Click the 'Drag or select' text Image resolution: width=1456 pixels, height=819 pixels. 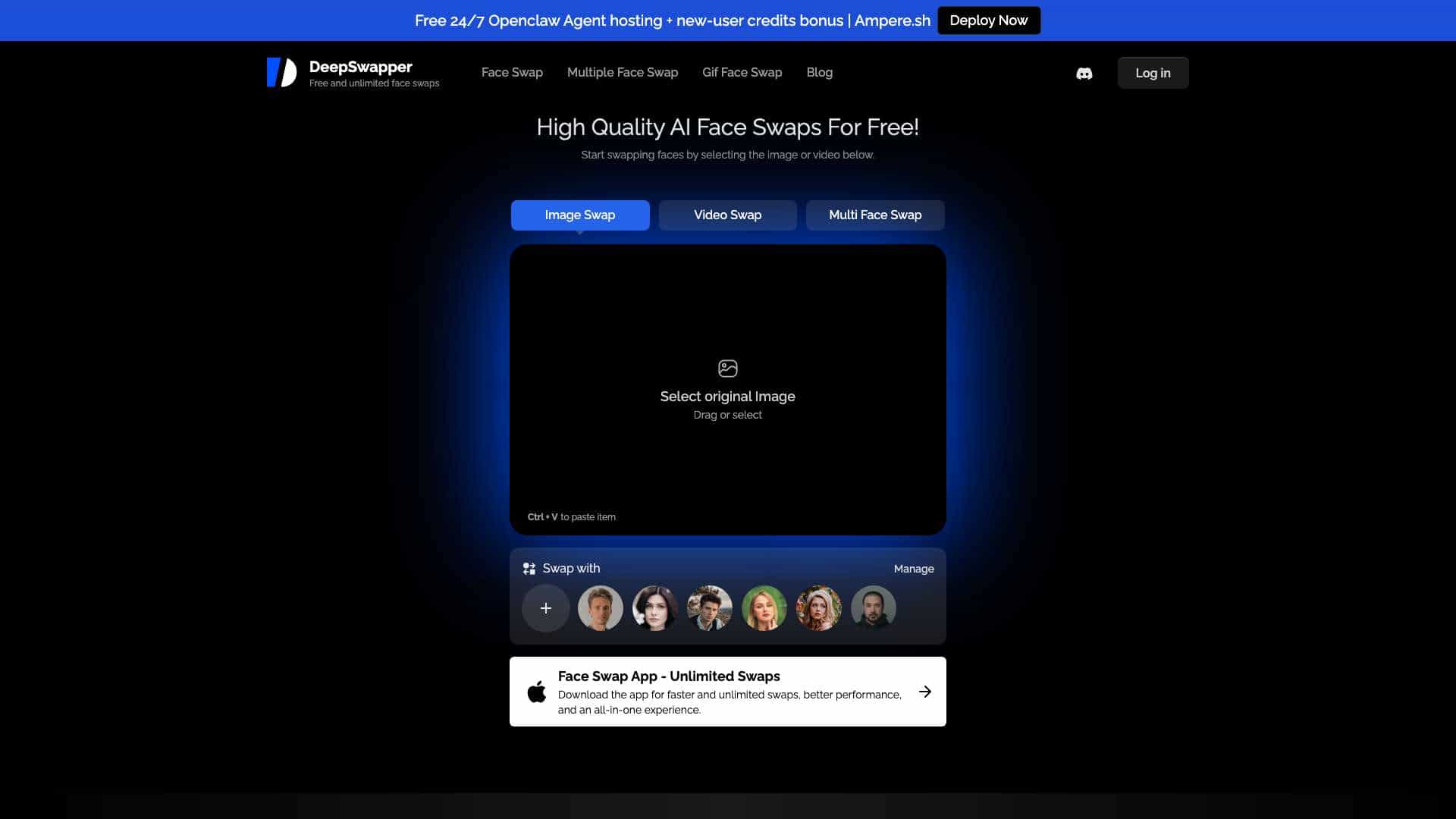pyautogui.click(x=727, y=415)
